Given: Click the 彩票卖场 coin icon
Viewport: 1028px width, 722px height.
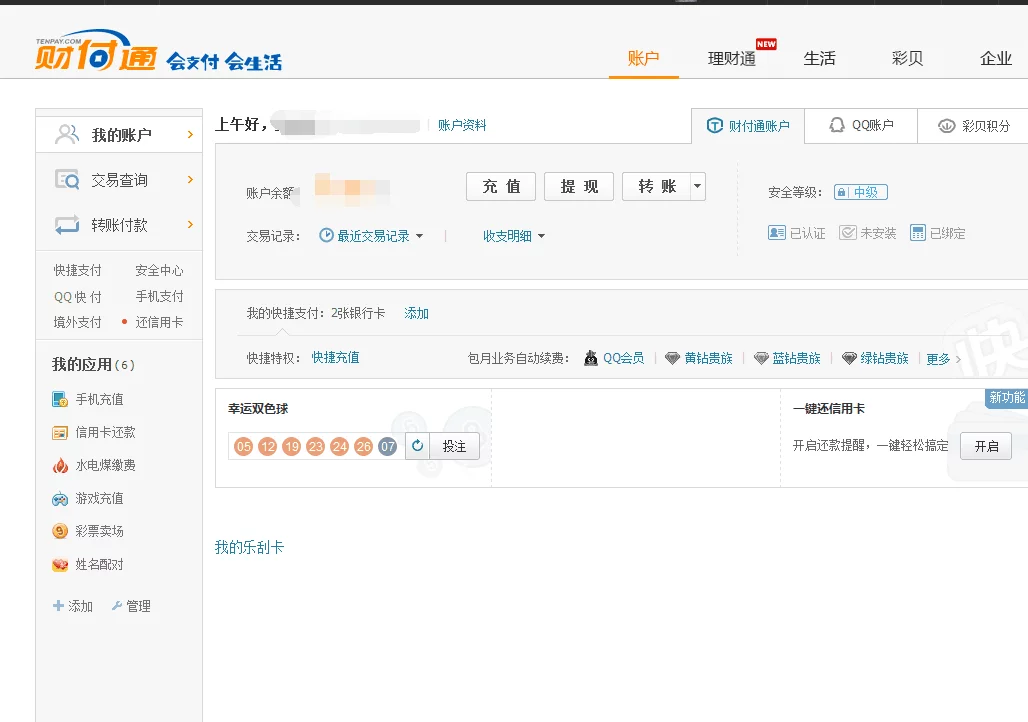Looking at the screenshot, I should pyautogui.click(x=60, y=531).
